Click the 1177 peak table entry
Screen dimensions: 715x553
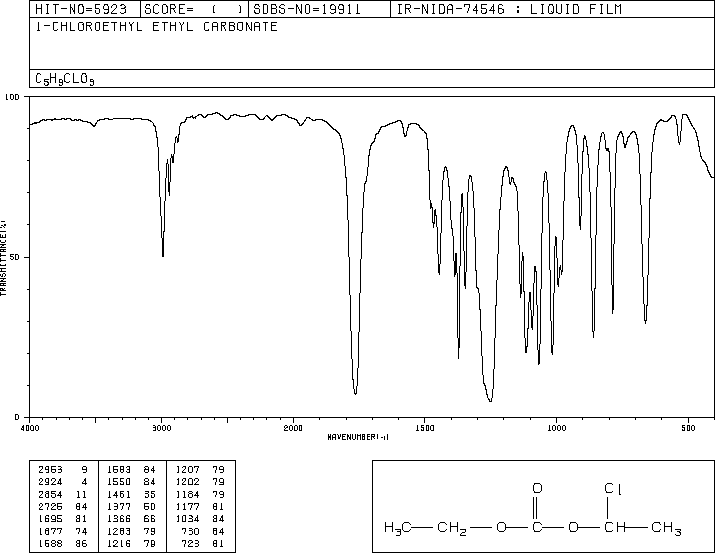click(x=187, y=506)
